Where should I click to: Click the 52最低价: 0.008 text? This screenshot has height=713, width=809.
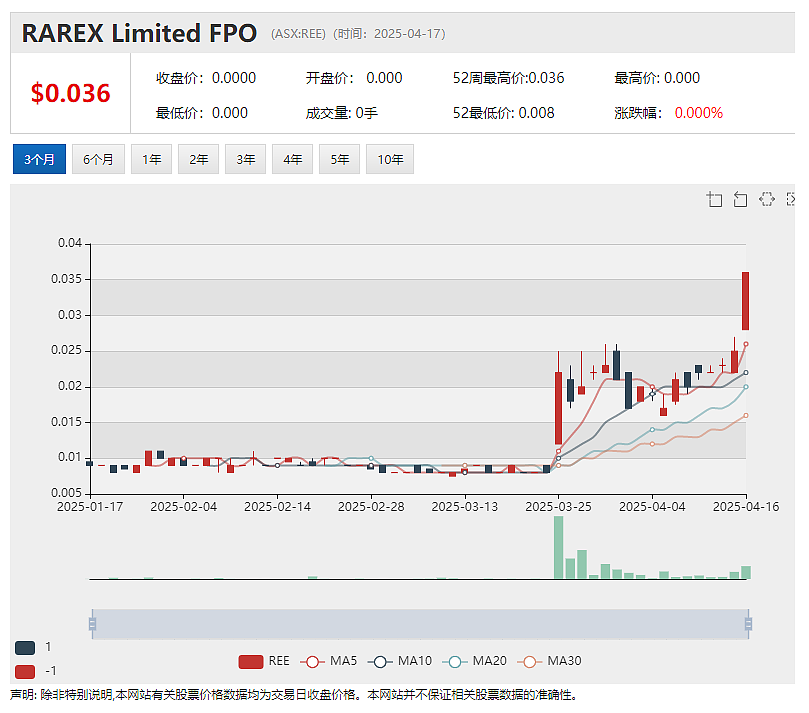click(x=504, y=113)
